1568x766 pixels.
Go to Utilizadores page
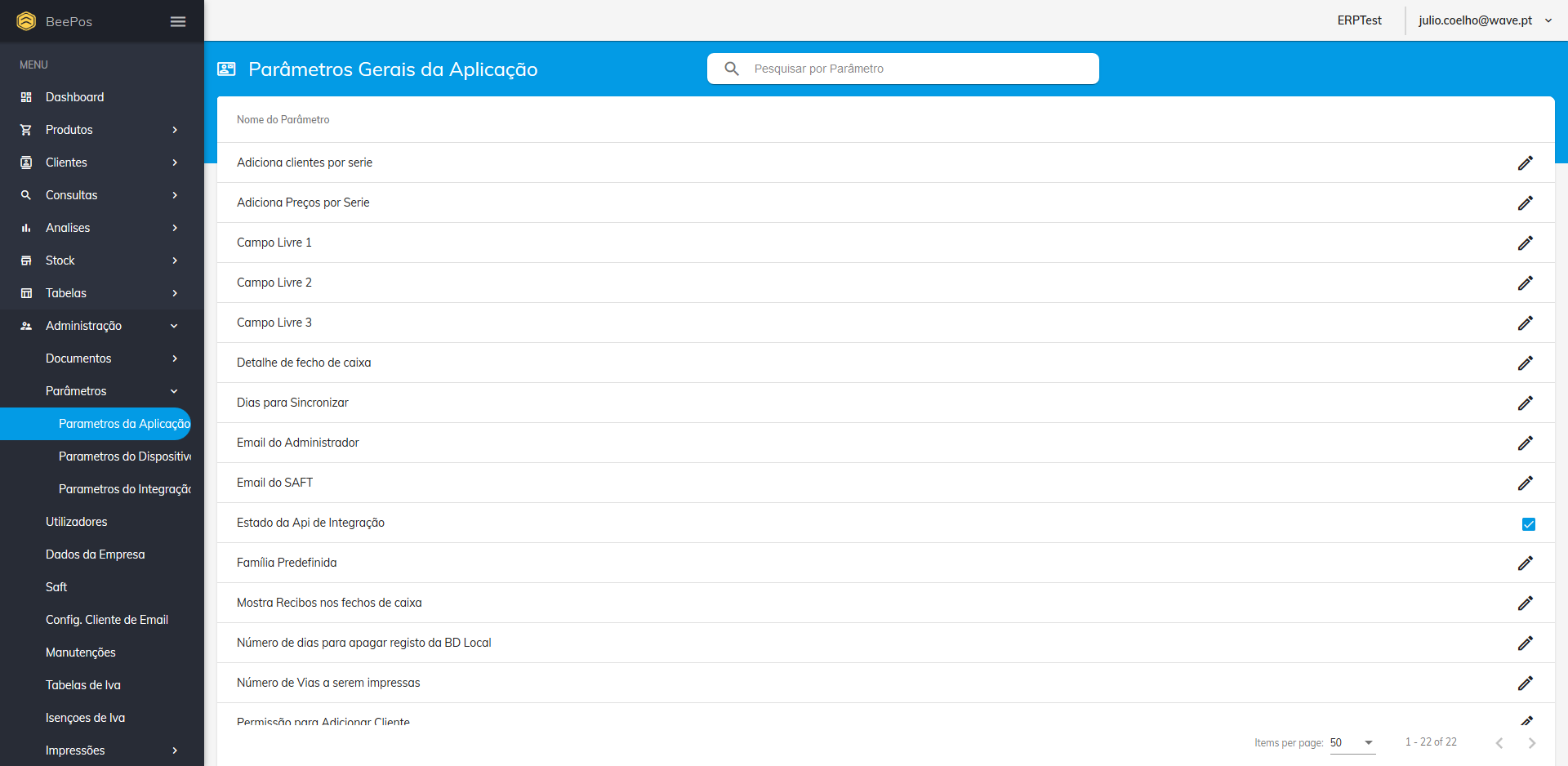click(x=76, y=522)
